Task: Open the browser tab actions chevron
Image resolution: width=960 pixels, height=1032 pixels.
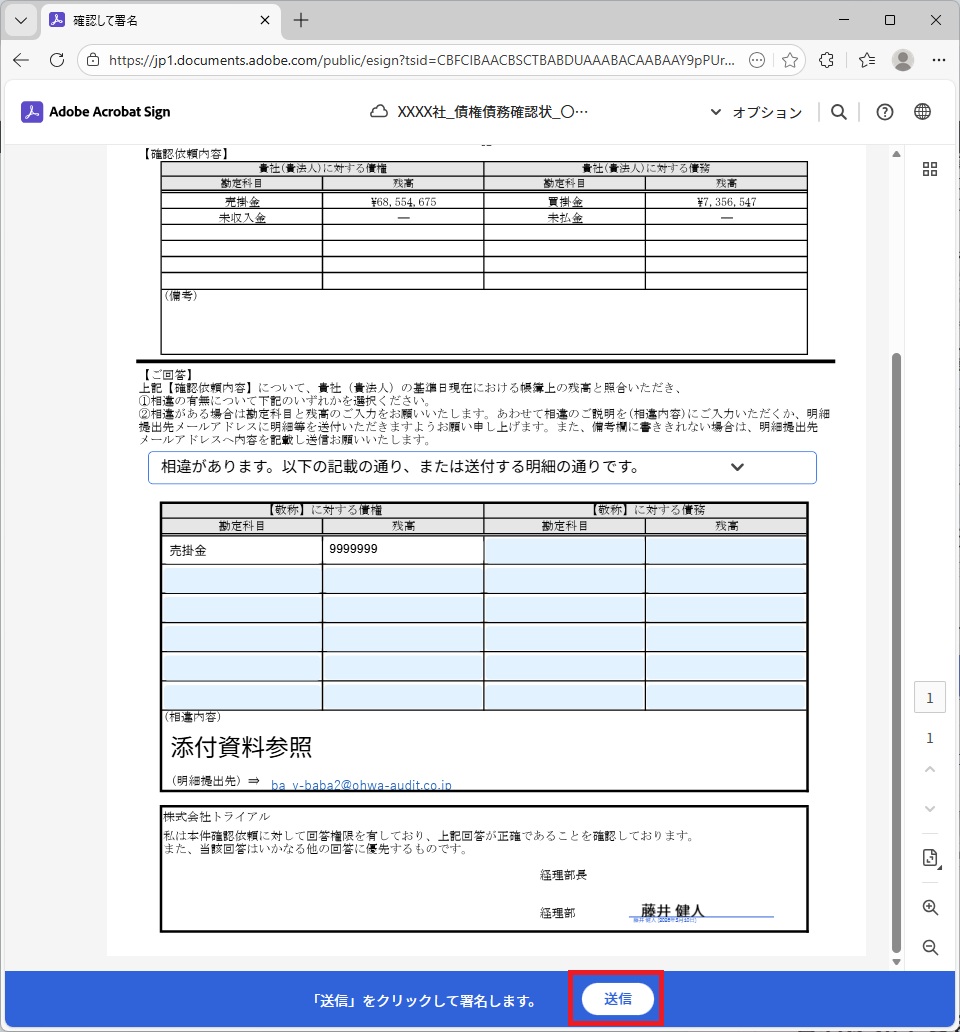Action: (x=21, y=20)
